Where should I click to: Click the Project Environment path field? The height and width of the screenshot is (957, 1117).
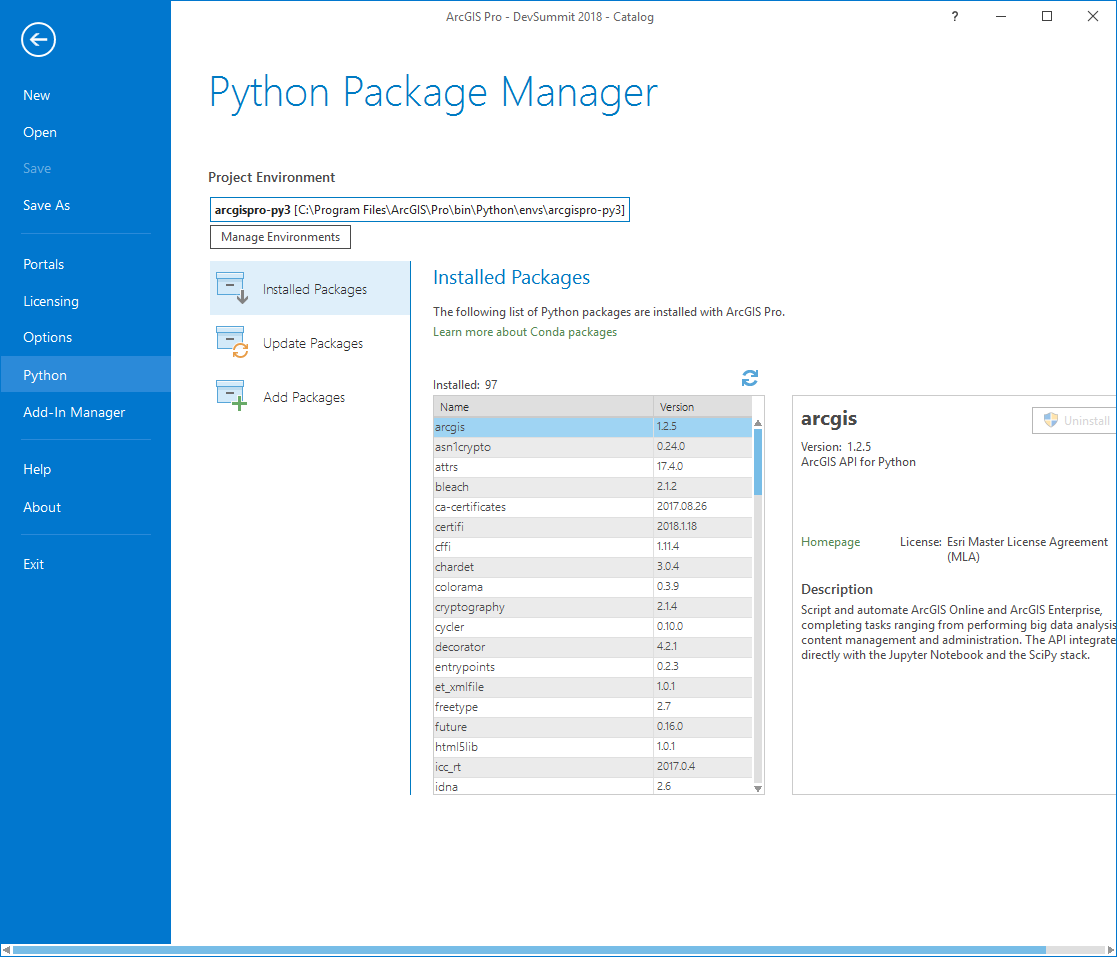coord(420,209)
